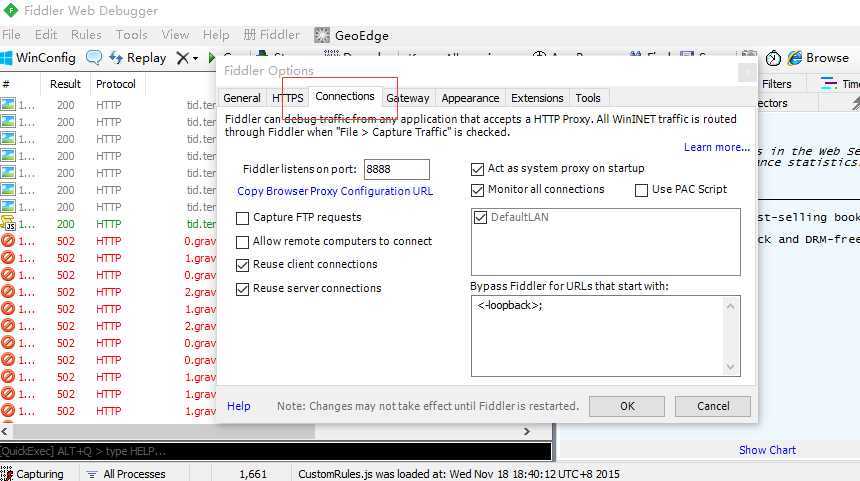This screenshot has height=481, width=860.
Task: Switch to the HTTPS tab
Action: point(287,98)
